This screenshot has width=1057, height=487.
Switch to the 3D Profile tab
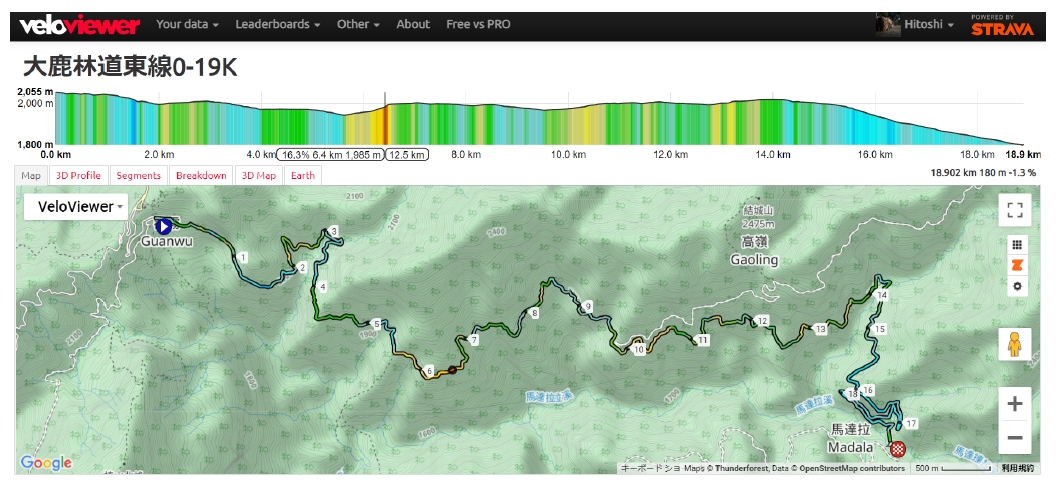(x=78, y=176)
